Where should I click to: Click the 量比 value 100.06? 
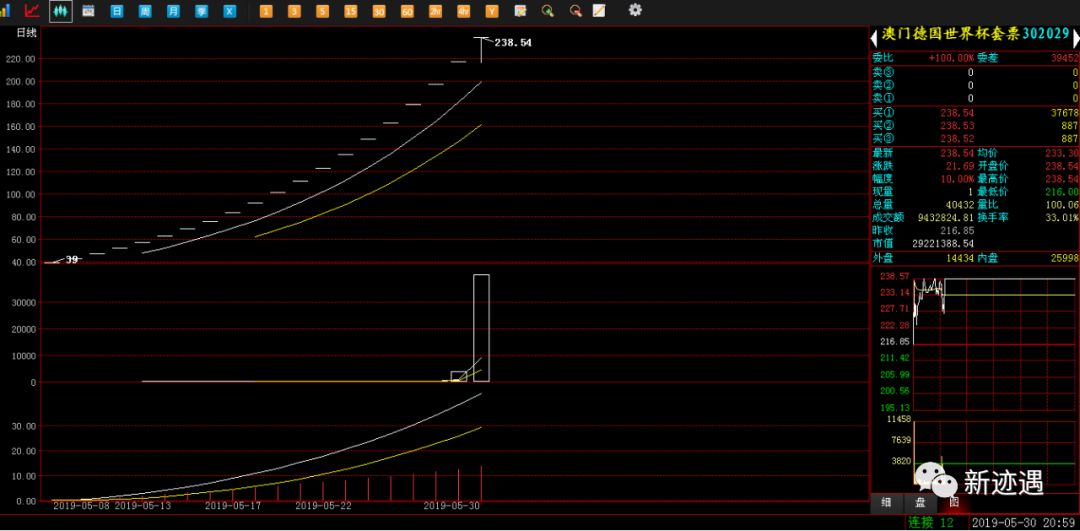(1061, 205)
